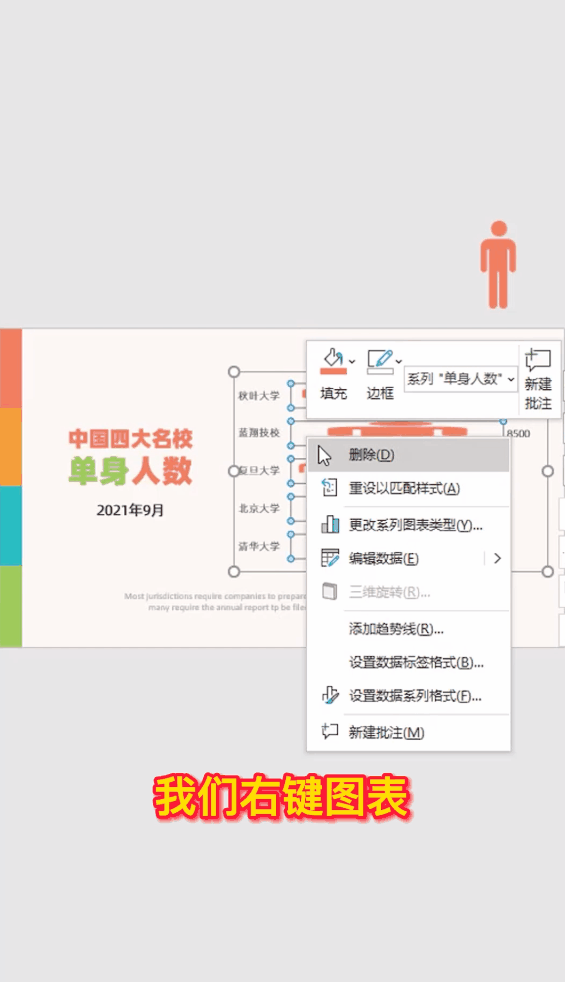
Task: Choose 新建批注(M) in the context menu
Action: point(409,733)
